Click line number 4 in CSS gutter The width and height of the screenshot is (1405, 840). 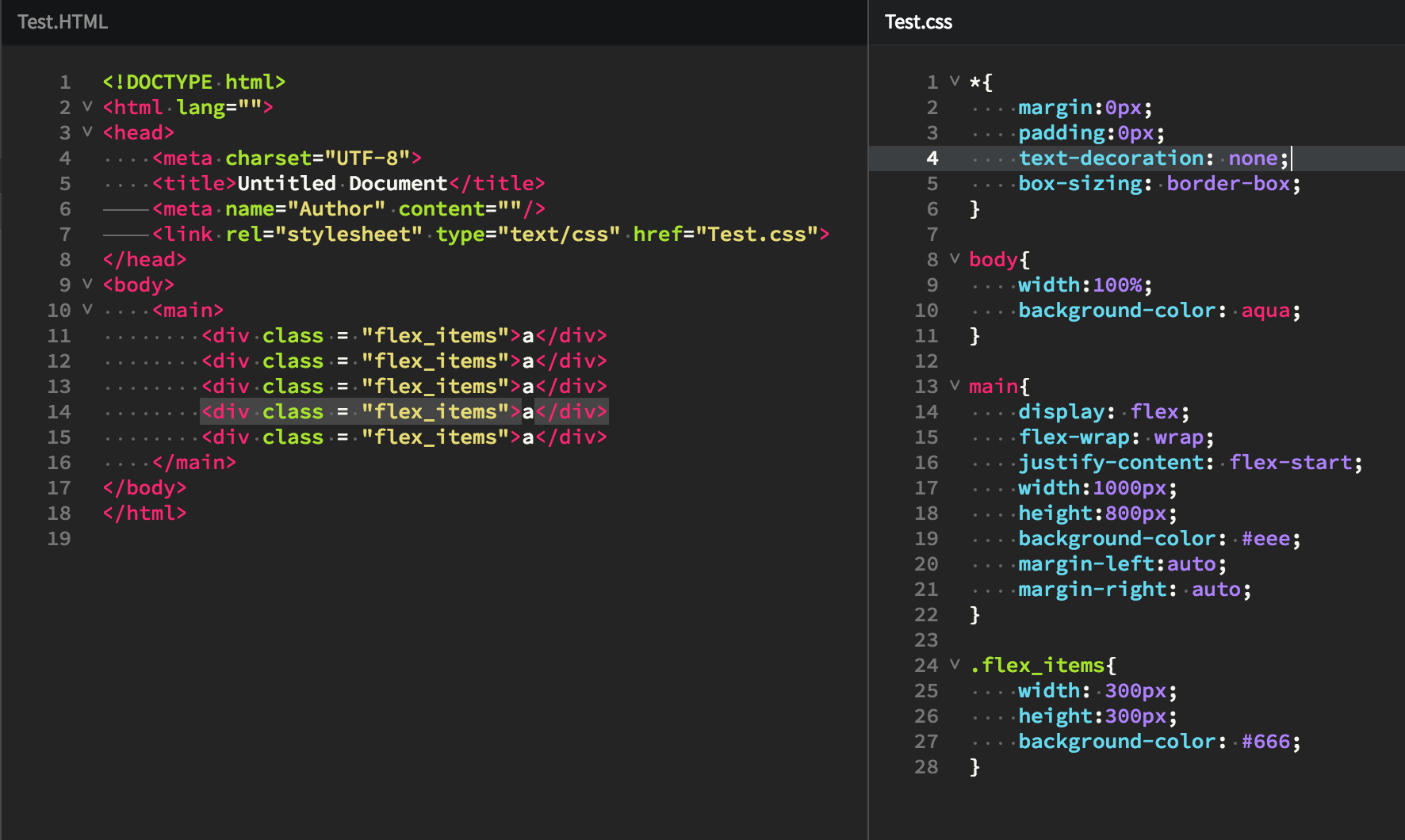coord(932,158)
